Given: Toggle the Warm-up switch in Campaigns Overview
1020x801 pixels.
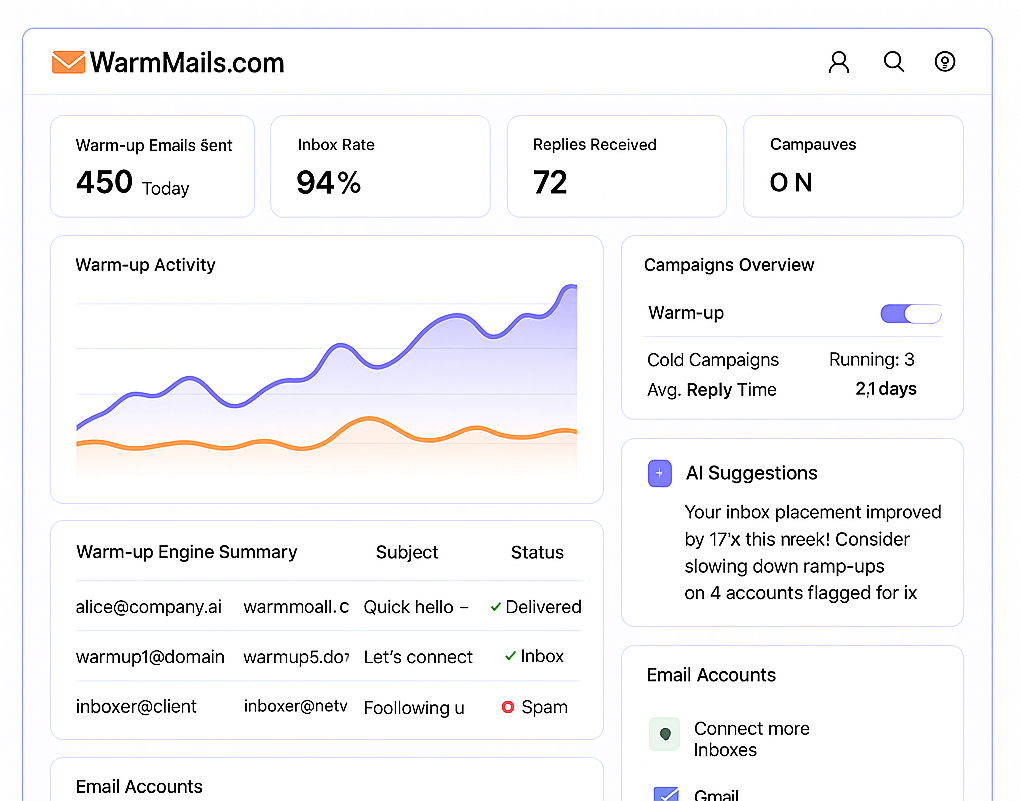Looking at the screenshot, I should click(x=911, y=313).
